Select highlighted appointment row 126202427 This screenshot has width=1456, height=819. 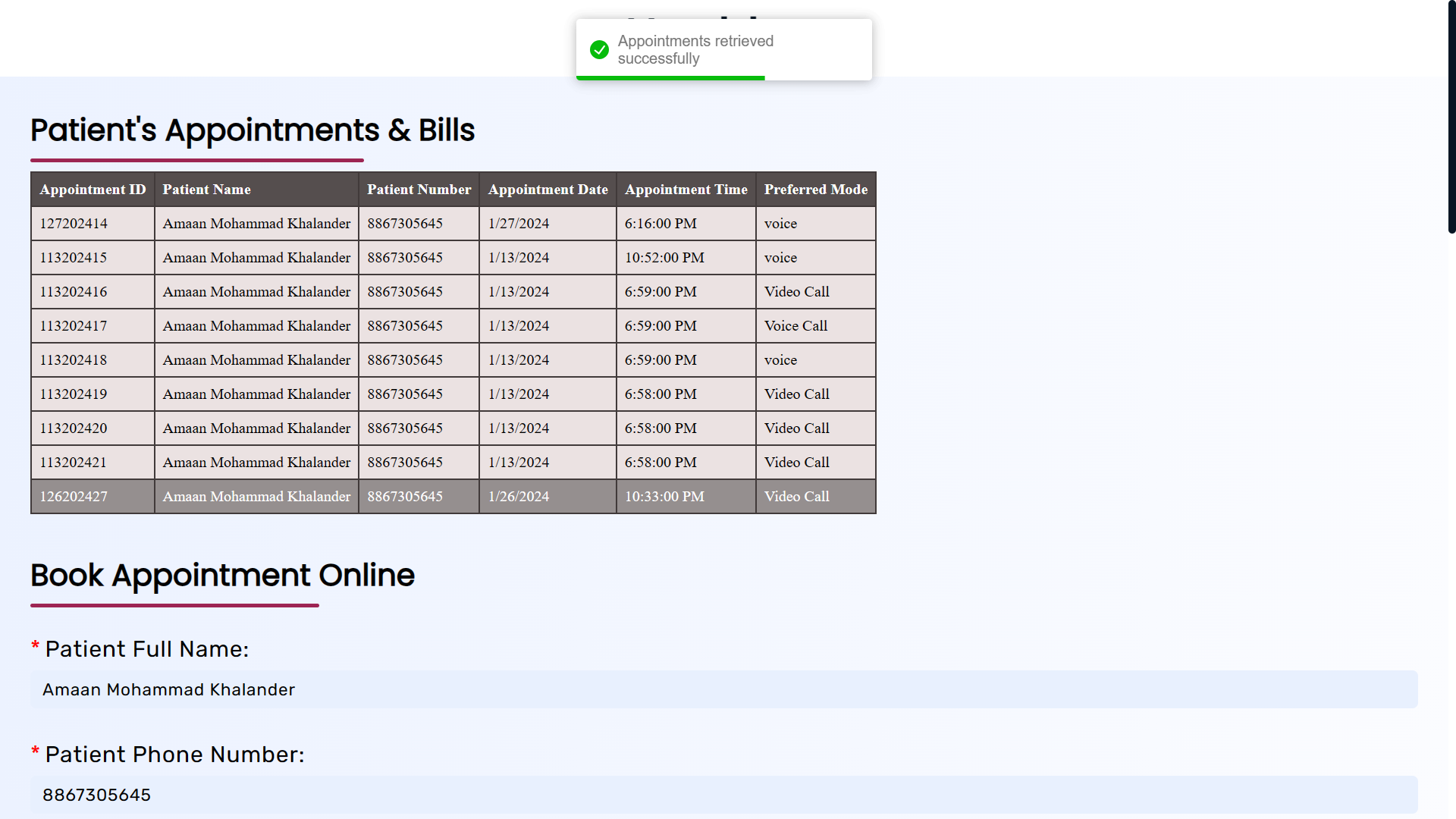[74, 497]
